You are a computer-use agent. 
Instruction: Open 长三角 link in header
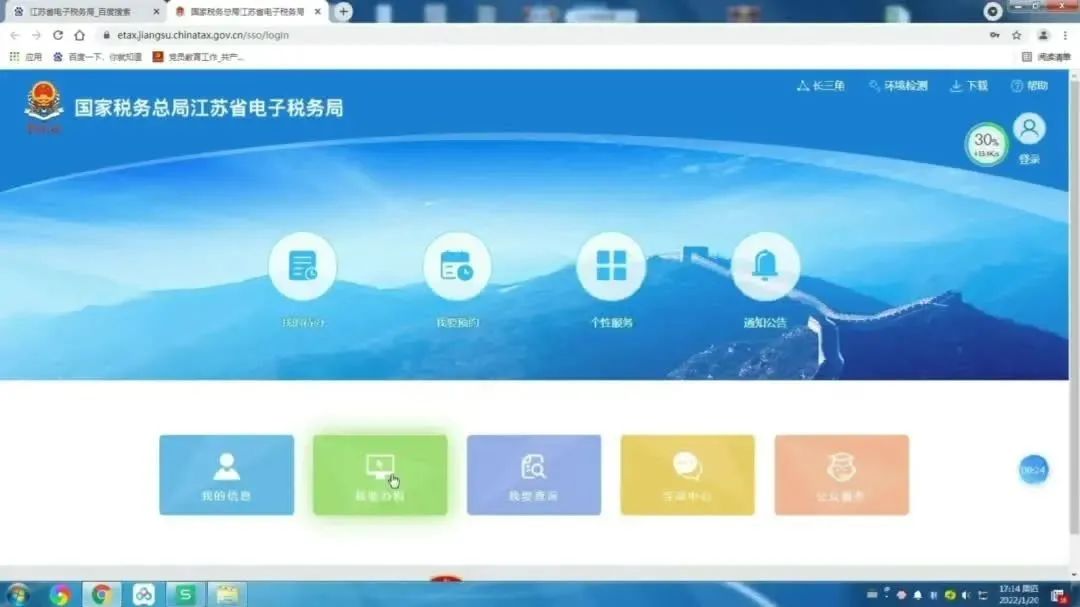coord(821,86)
